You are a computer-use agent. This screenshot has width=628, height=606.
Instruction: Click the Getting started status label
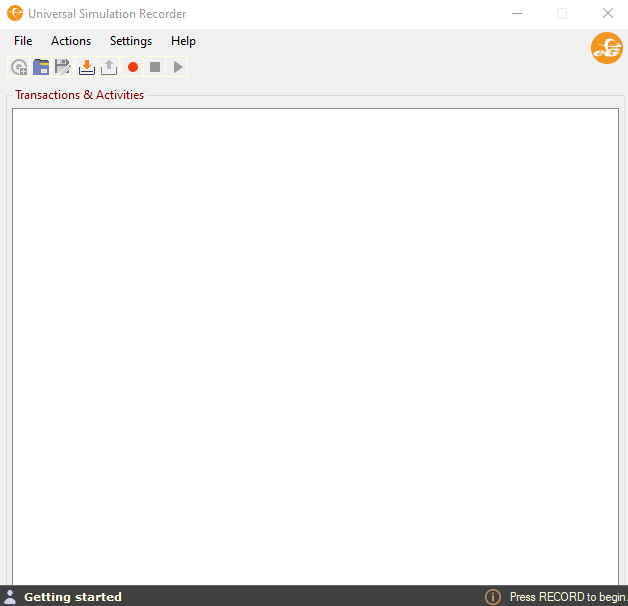tap(73, 597)
